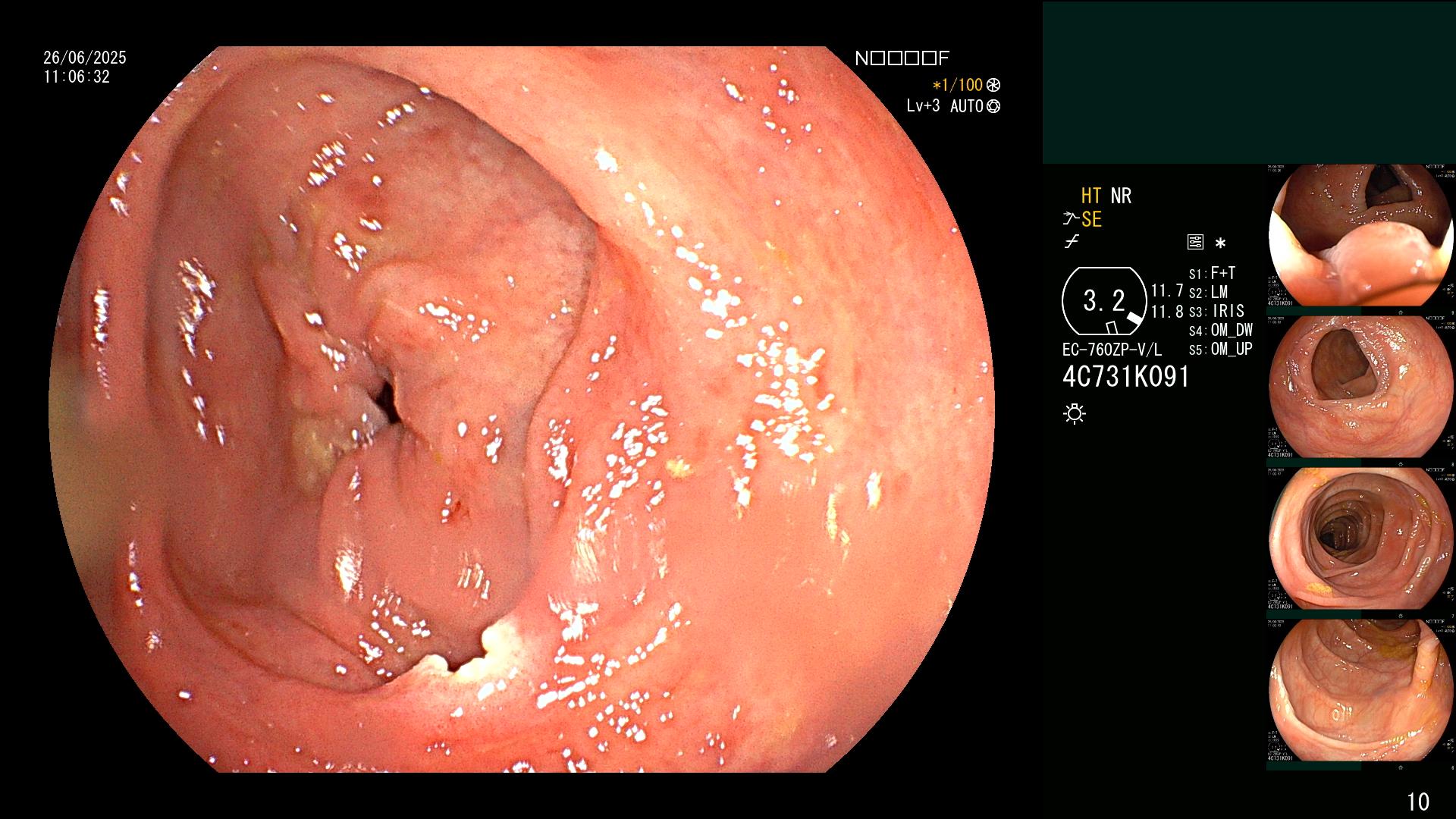
Task: Click the serial number 4C731K091
Action: point(1126,377)
